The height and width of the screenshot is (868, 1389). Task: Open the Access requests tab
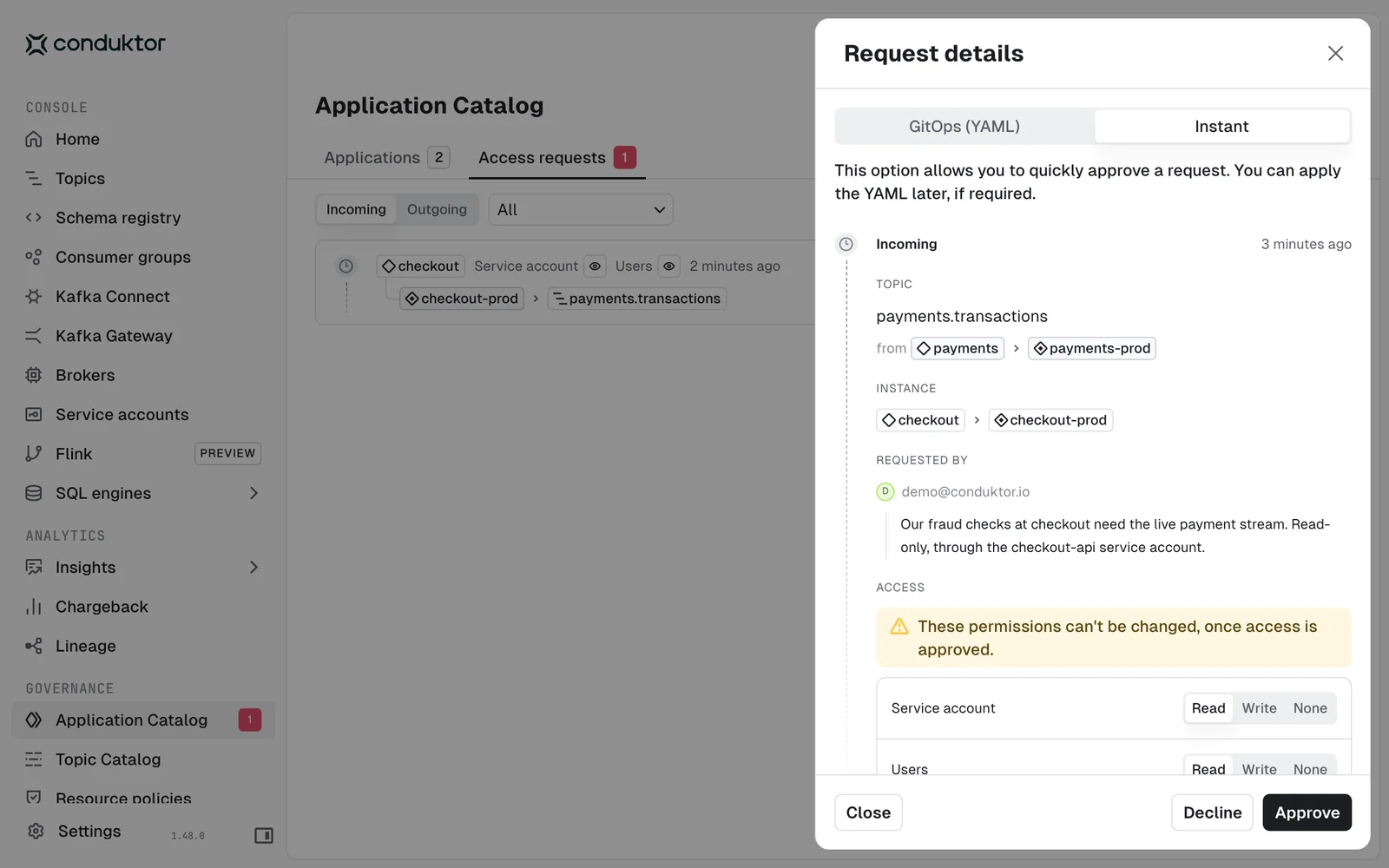tap(557, 157)
